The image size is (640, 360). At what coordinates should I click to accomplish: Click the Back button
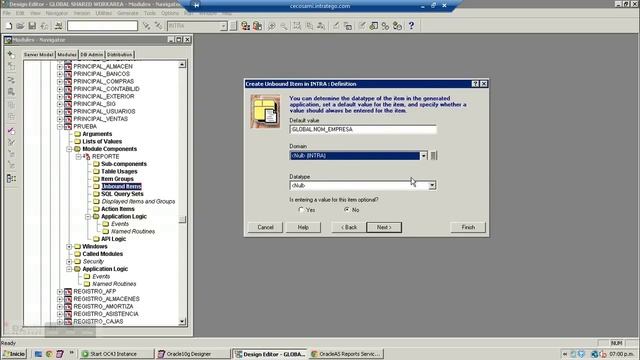(349, 227)
